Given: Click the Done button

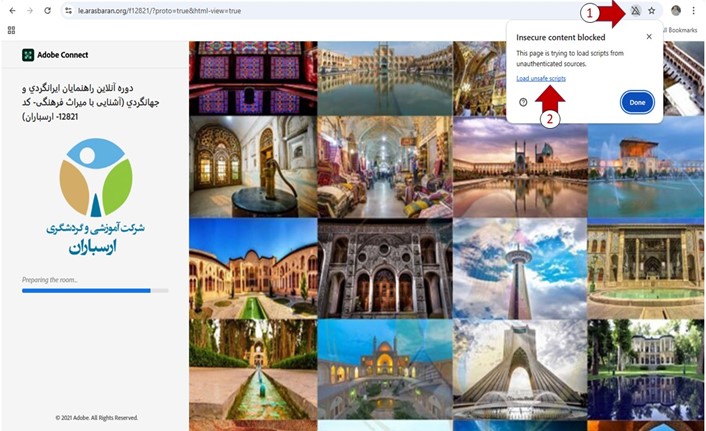Looking at the screenshot, I should click(x=637, y=102).
